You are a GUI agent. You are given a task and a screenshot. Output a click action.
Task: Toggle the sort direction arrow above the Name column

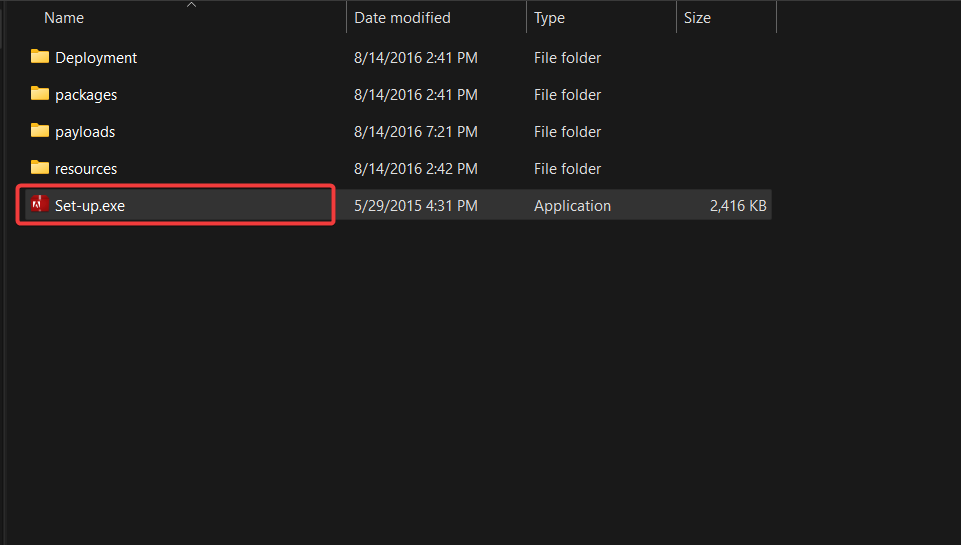[x=191, y=5]
